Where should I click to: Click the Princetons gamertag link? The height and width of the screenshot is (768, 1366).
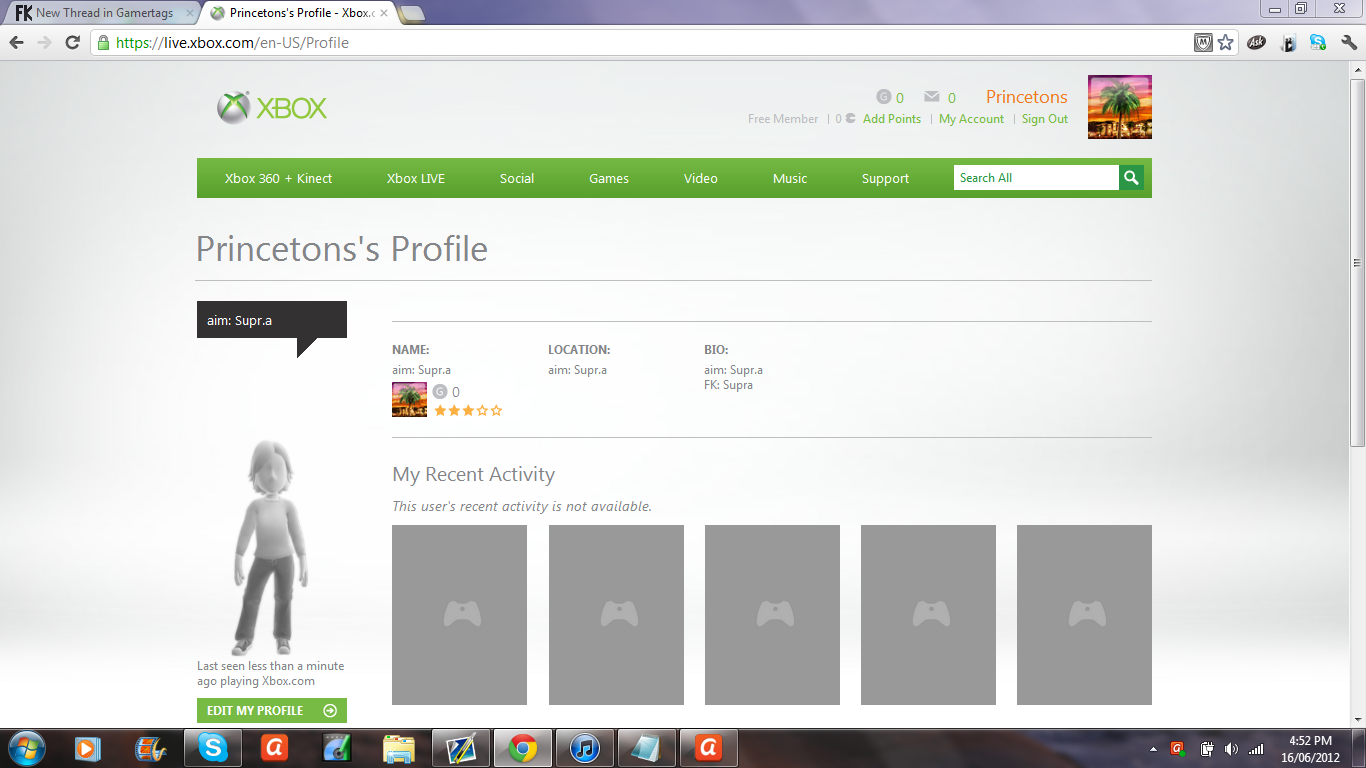(1027, 97)
